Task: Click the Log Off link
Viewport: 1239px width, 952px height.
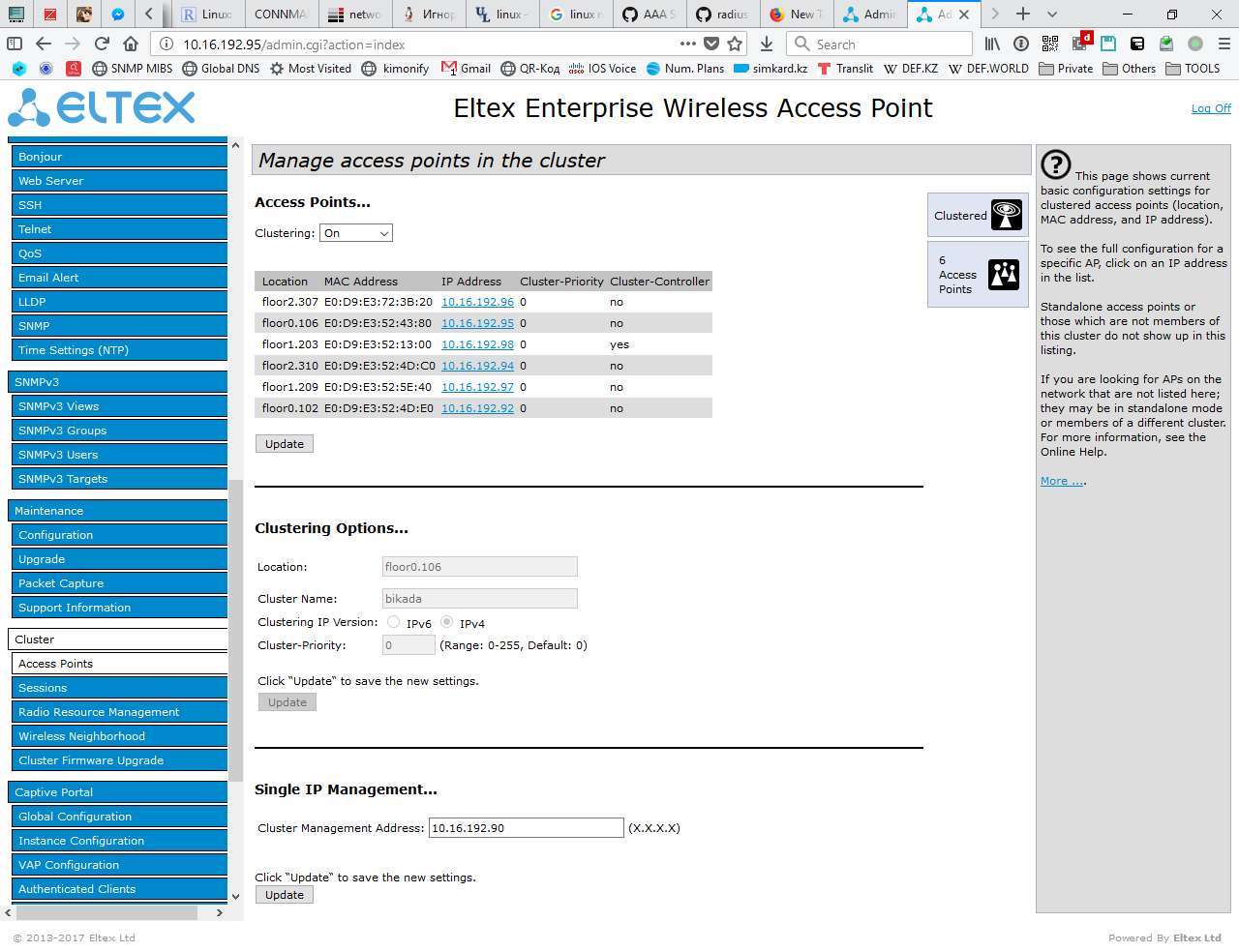Action: [1211, 108]
